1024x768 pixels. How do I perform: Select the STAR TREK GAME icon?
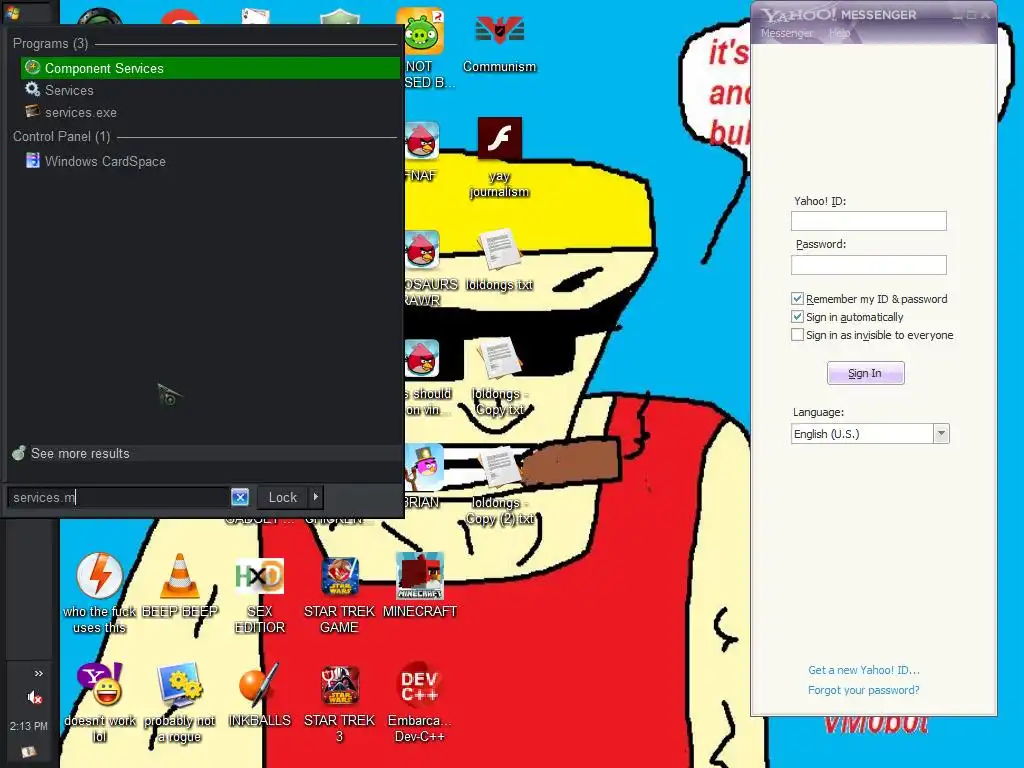coord(340,594)
